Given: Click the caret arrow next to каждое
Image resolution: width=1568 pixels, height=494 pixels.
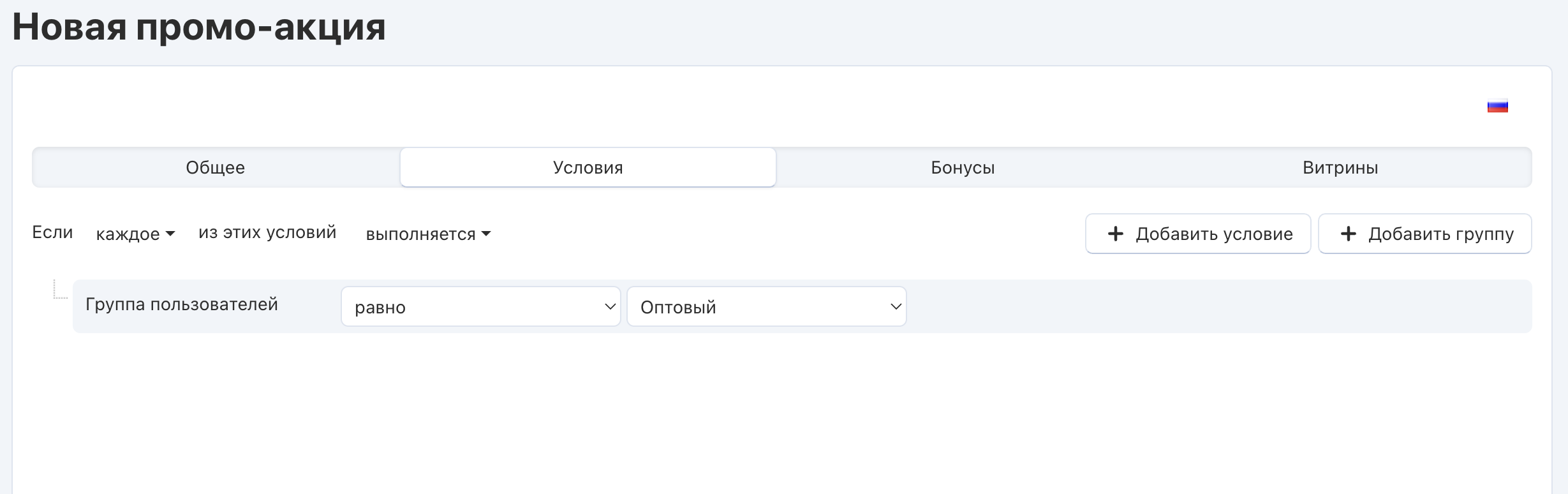Looking at the screenshot, I should click(x=170, y=234).
